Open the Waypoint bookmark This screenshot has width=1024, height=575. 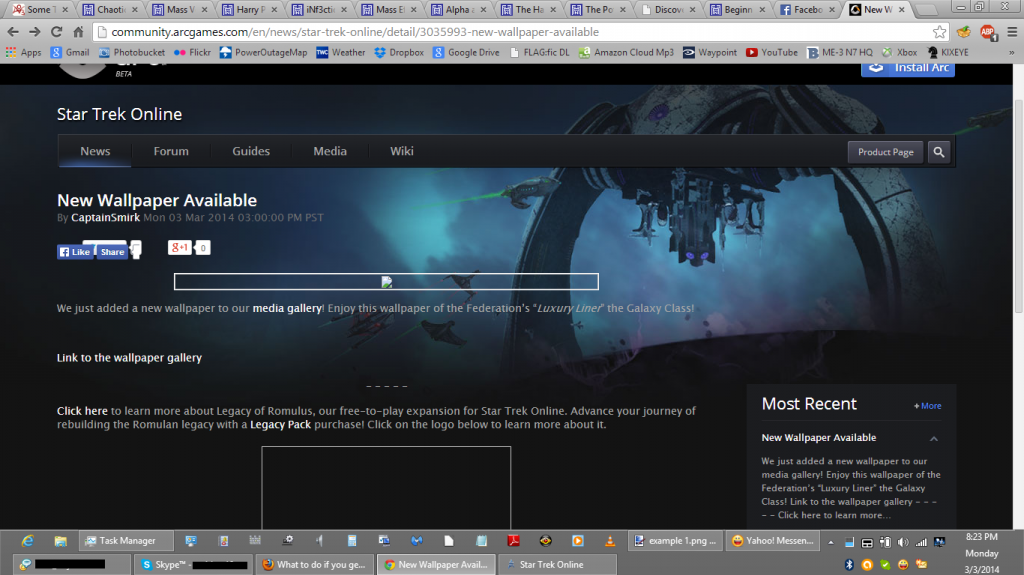[710, 52]
